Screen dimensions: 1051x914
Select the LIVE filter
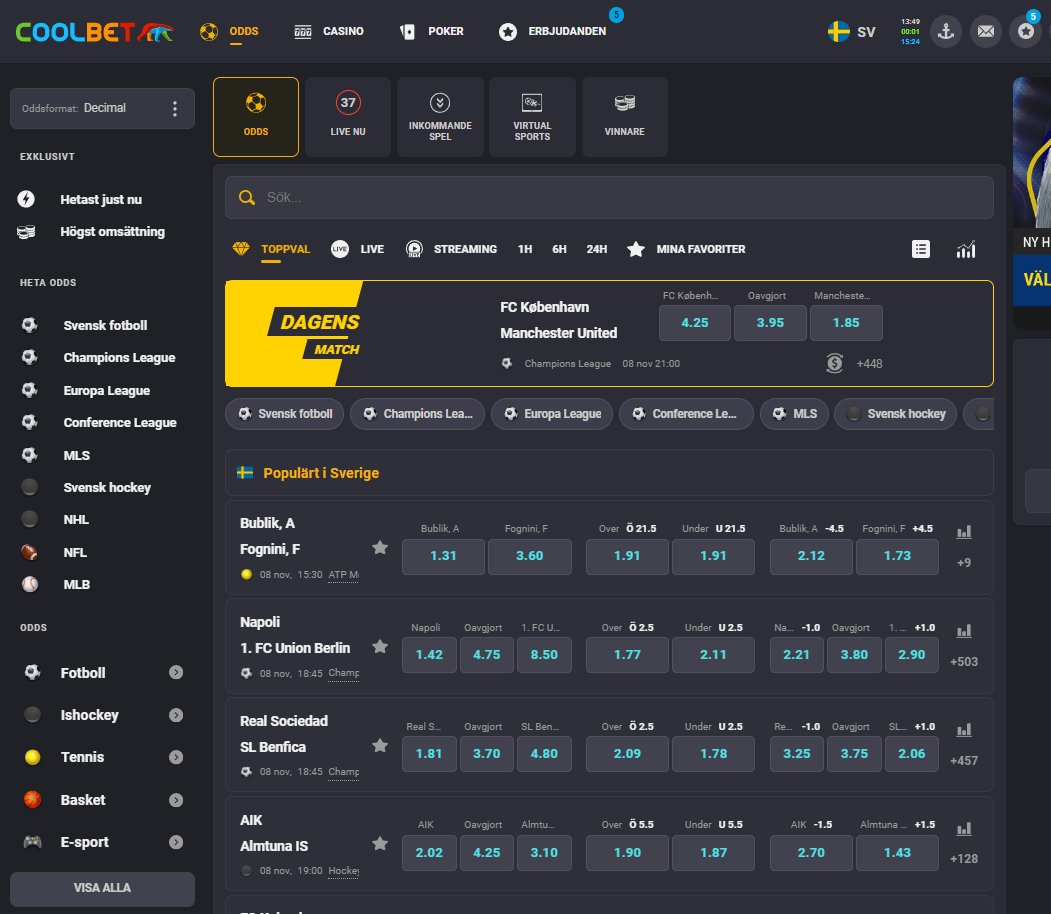[x=357, y=249]
